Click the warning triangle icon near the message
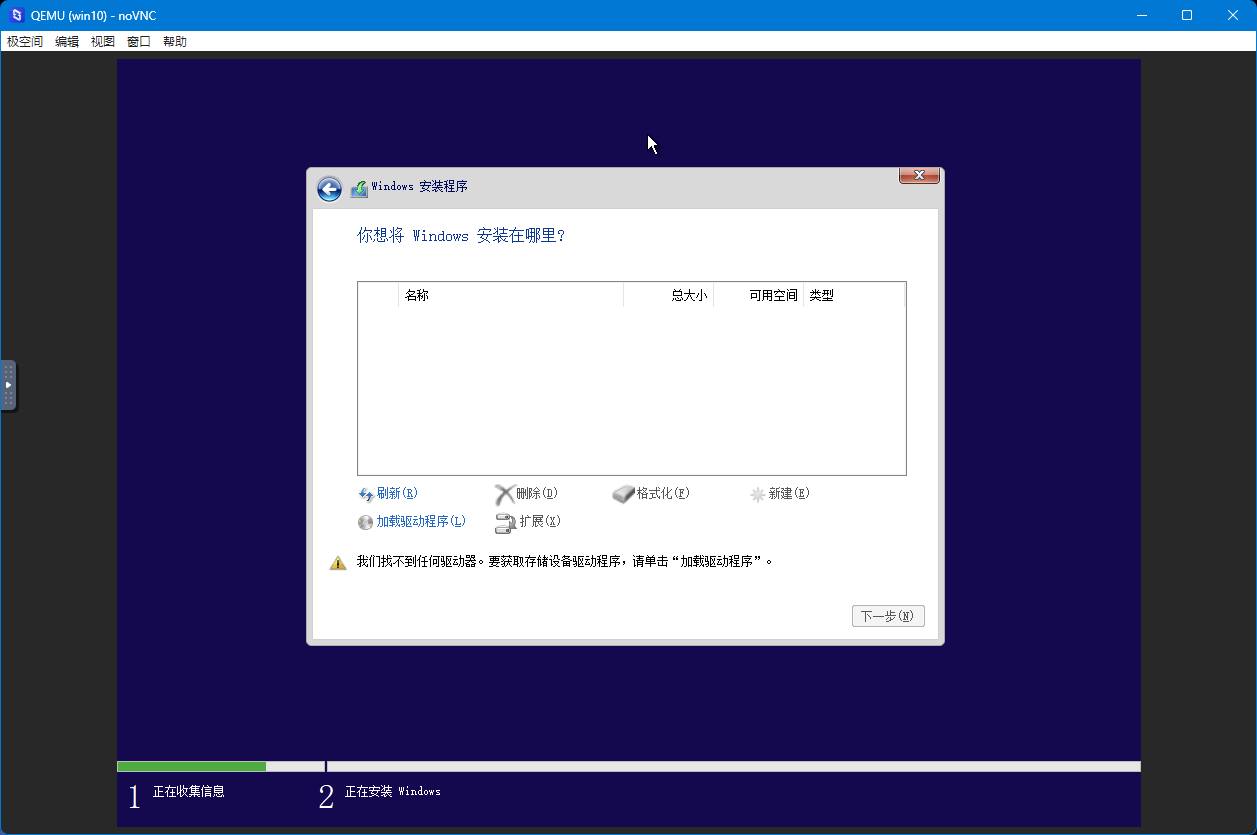 tap(337, 561)
